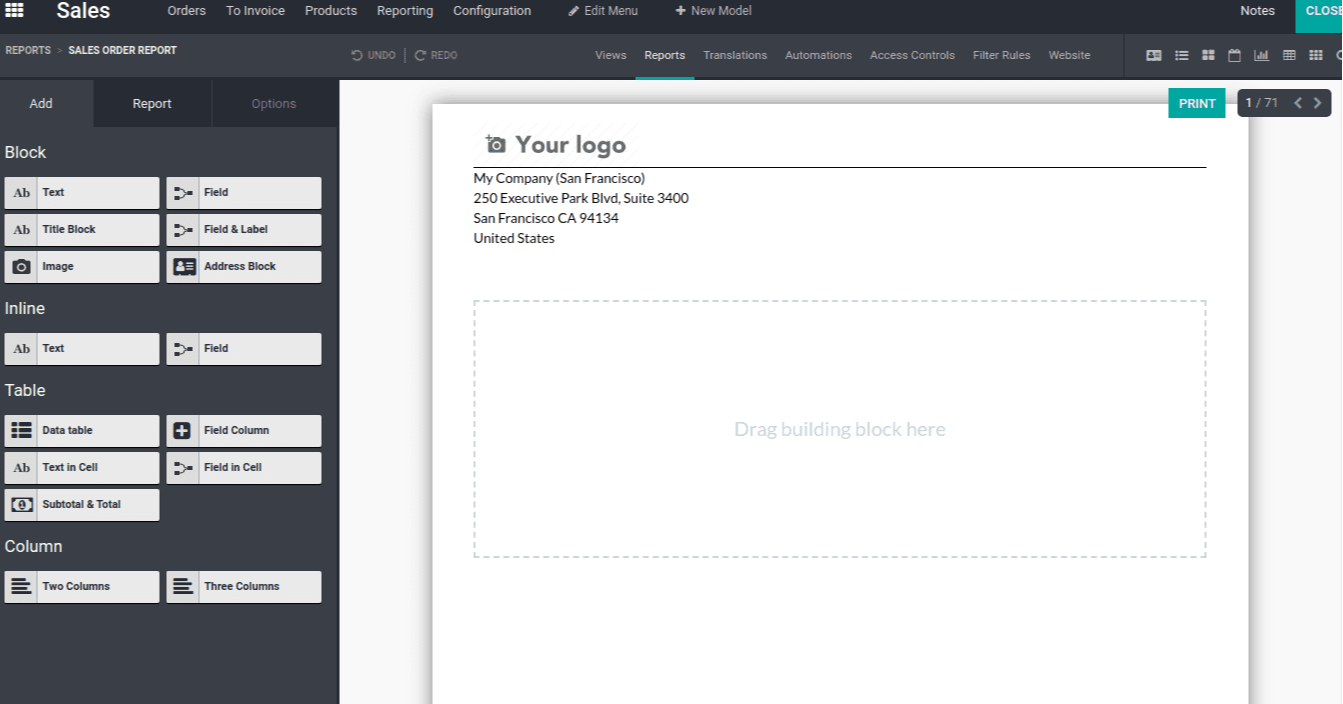This screenshot has height=704, width=1343.
Task: Open the calendar view icon
Action: tap(1234, 56)
